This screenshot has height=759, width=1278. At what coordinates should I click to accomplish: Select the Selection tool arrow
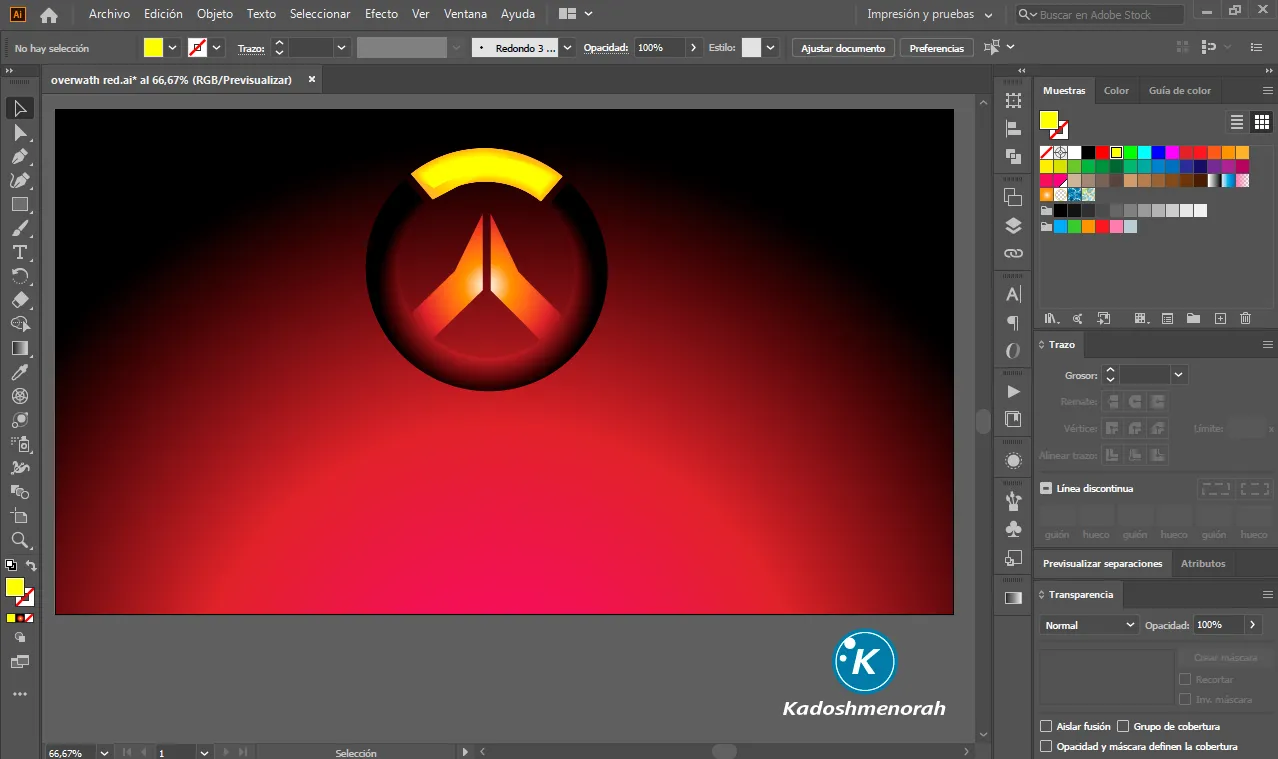(x=19, y=108)
